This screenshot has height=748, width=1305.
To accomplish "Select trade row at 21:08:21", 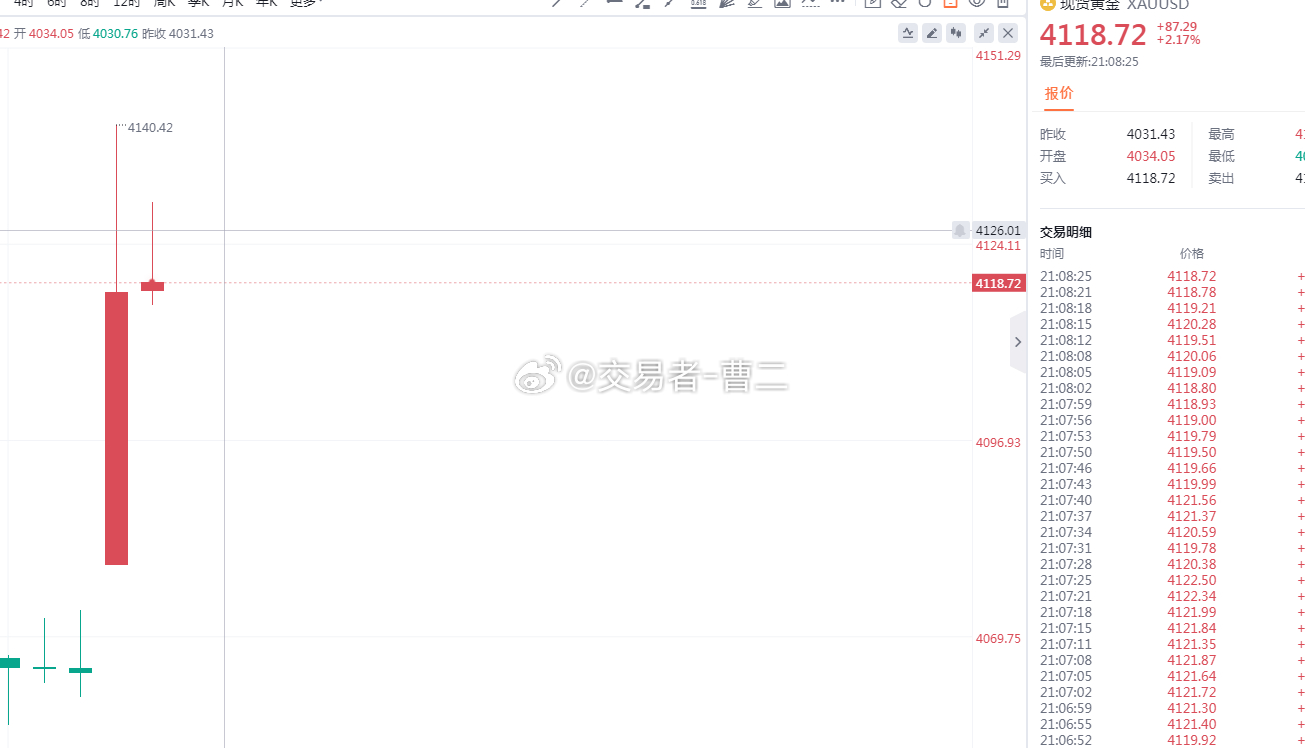I will coord(1172,292).
